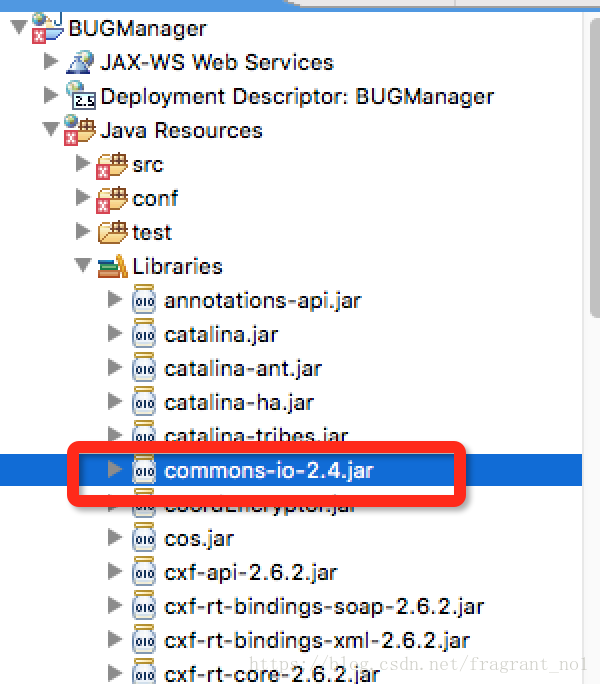Select cxf-api-2.6.2.jar entry
This screenshot has width=600, height=684.
(251, 574)
